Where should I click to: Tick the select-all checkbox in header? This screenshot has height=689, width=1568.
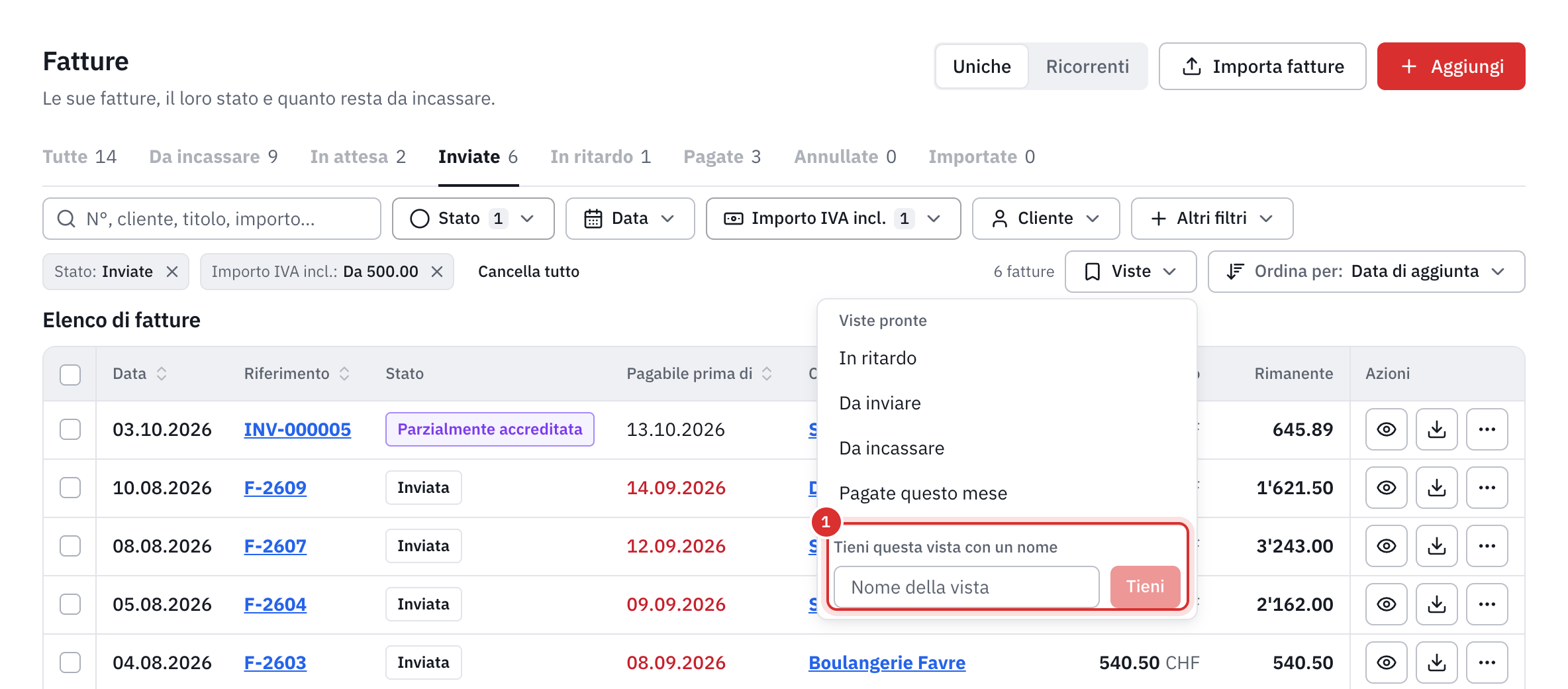[x=70, y=374]
